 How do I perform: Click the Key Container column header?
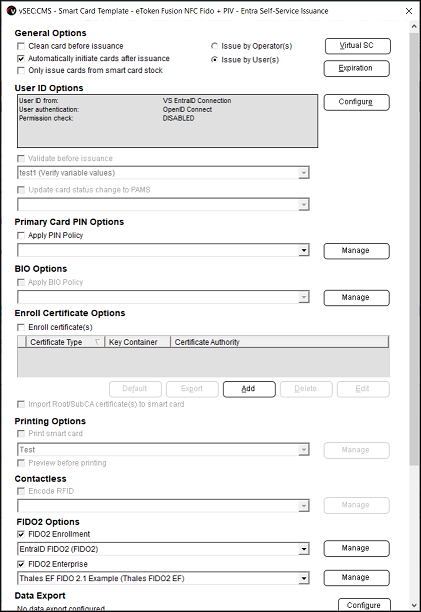tap(137, 342)
